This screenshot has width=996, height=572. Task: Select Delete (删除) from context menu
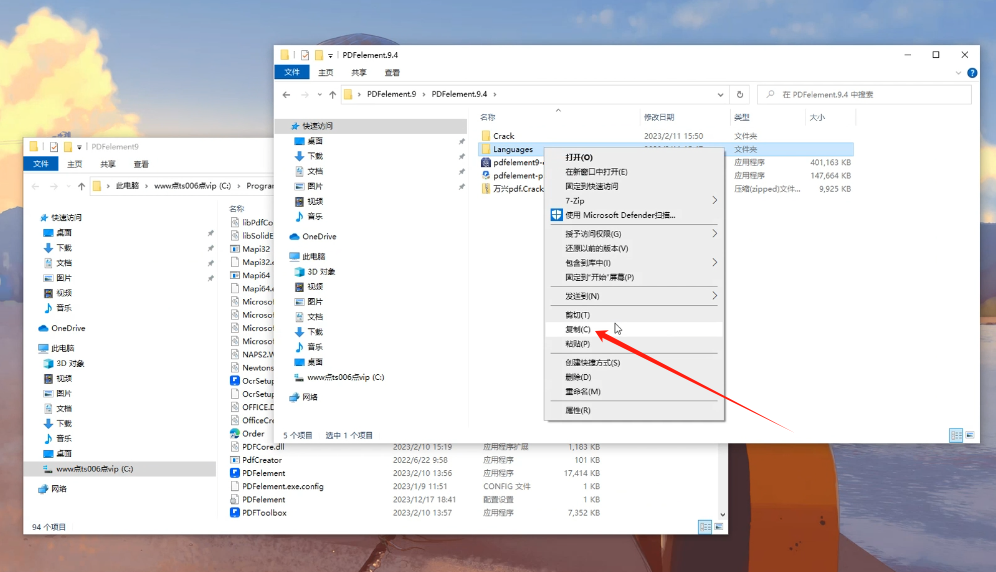[x=578, y=377]
